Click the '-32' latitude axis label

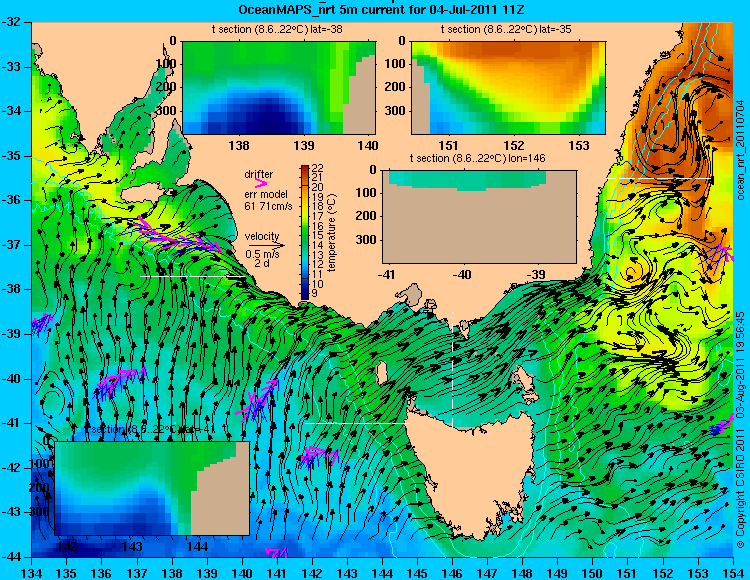(x=11, y=22)
